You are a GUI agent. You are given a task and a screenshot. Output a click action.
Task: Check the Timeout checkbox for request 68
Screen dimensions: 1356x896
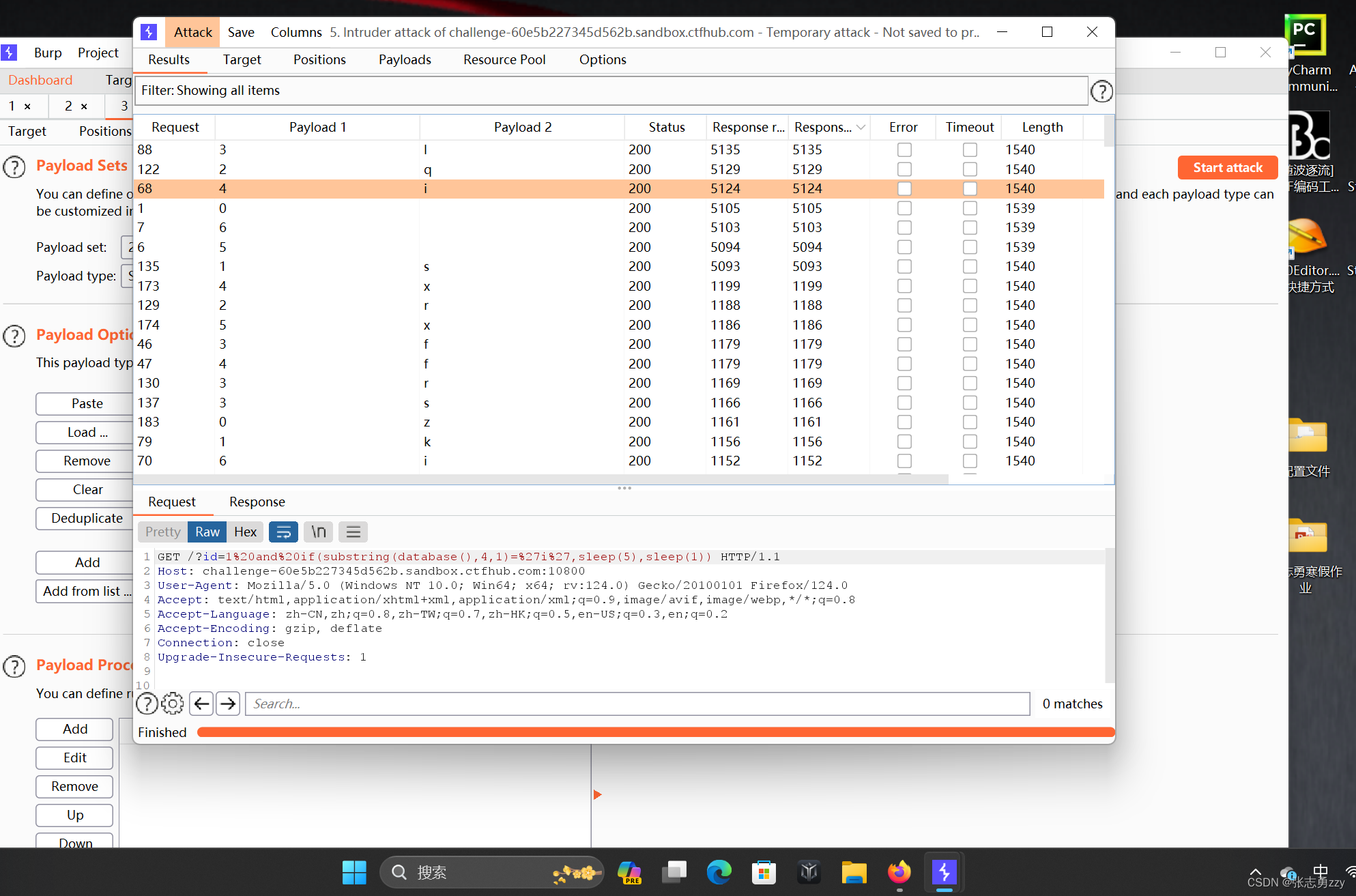click(970, 188)
